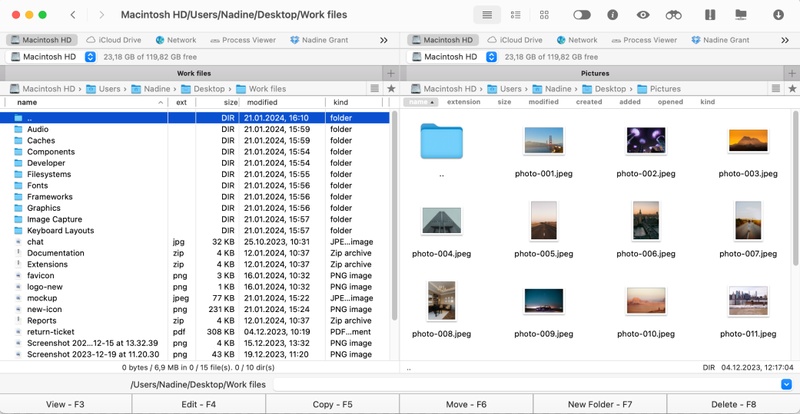Viewport: 800px width, 414px height.
Task: Open command history dropdown arrow
Action: tap(786, 384)
